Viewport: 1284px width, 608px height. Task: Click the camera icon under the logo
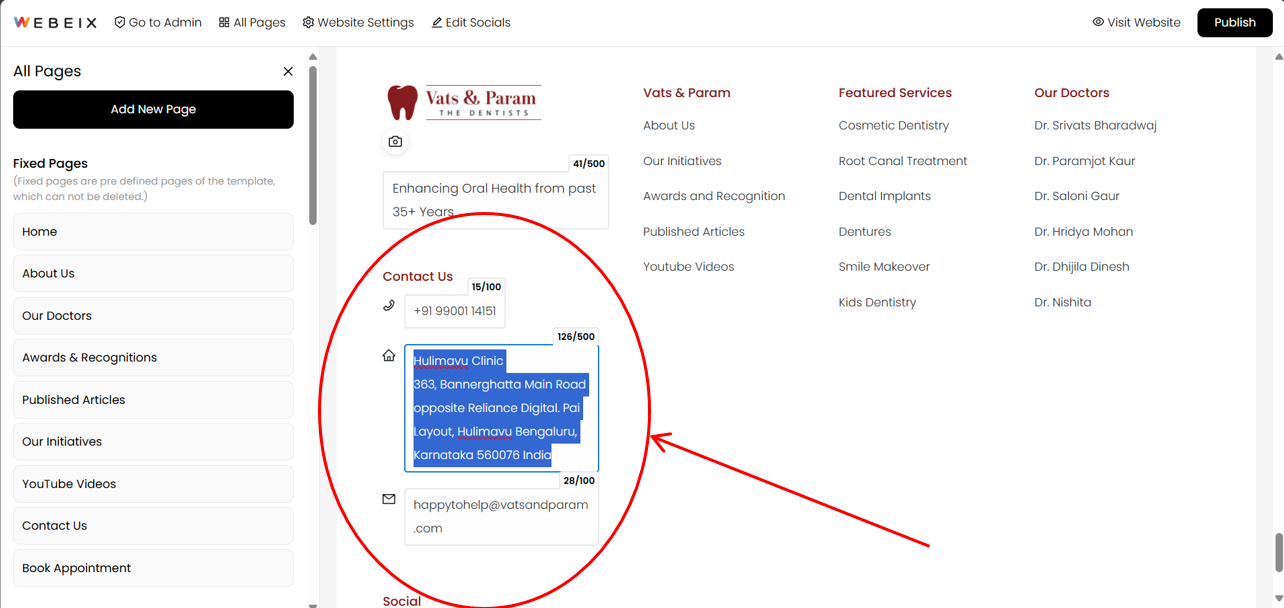coord(395,142)
